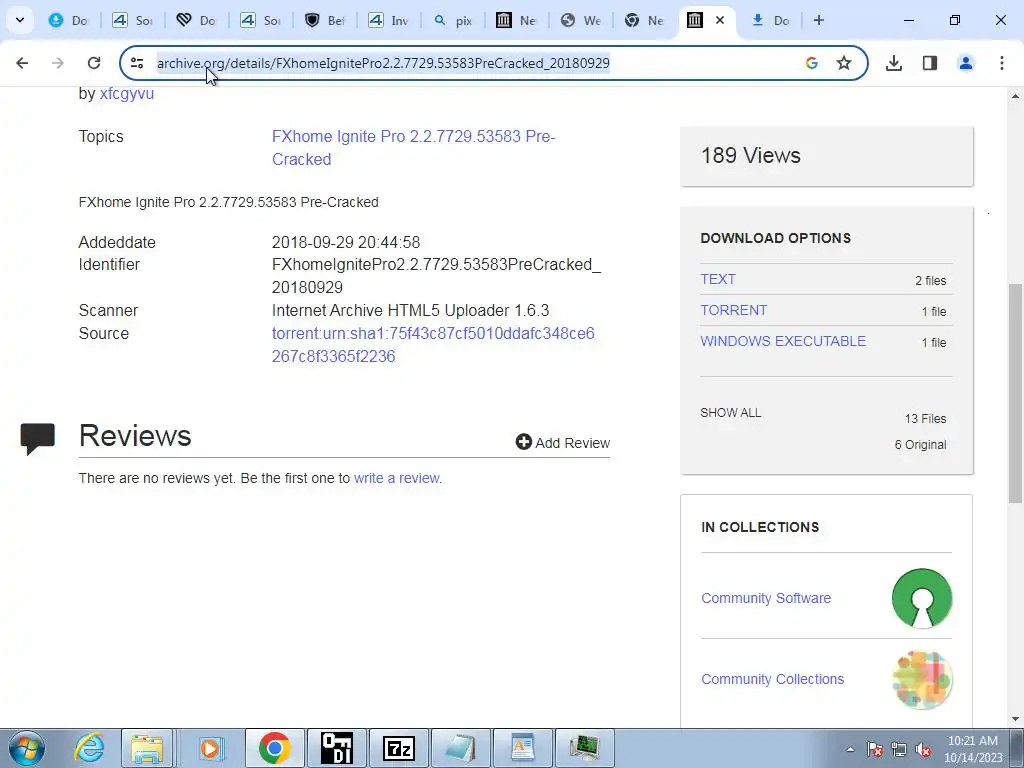The width and height of the screenshot is (1024, 768).
Task: Open Windows Media Player from taskbar
Action: [x=210, y=748]
